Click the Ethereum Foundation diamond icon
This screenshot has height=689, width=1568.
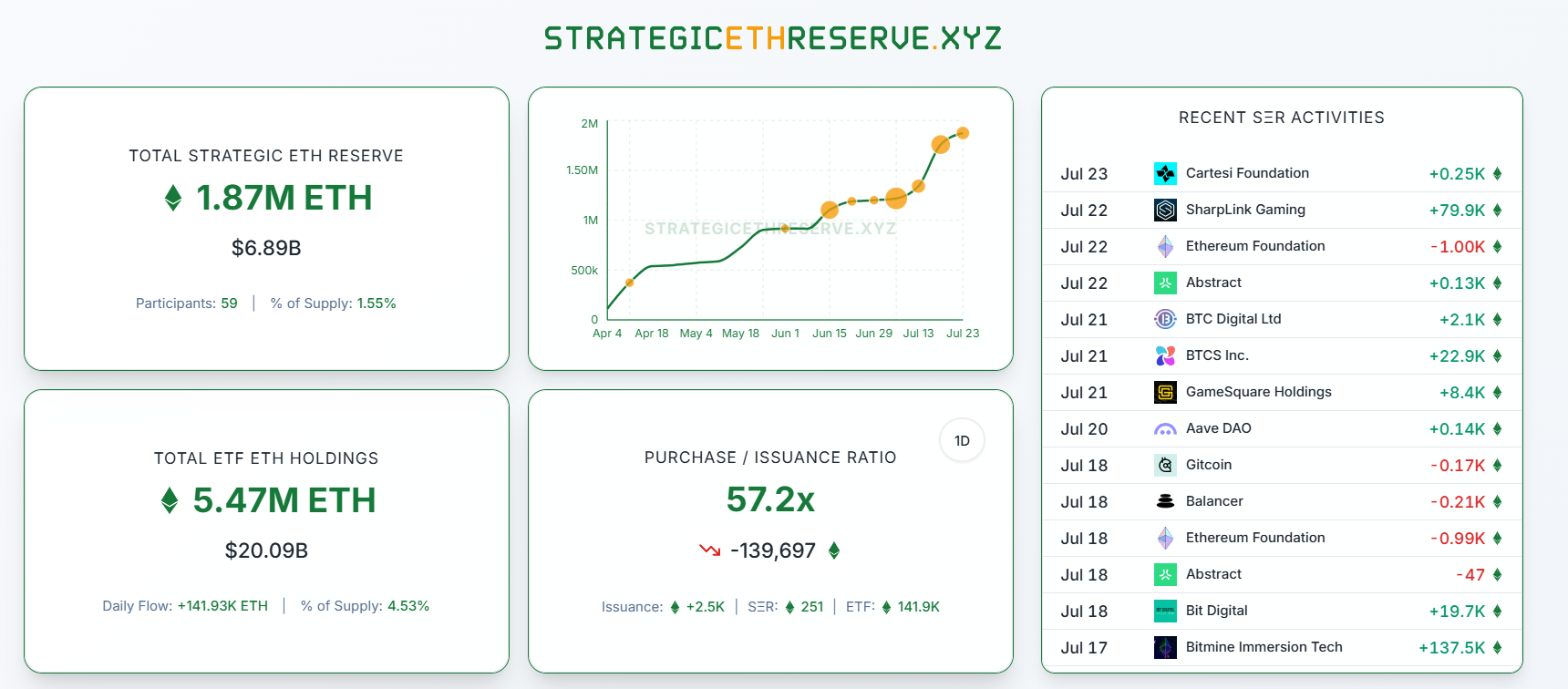point(1164,245)
